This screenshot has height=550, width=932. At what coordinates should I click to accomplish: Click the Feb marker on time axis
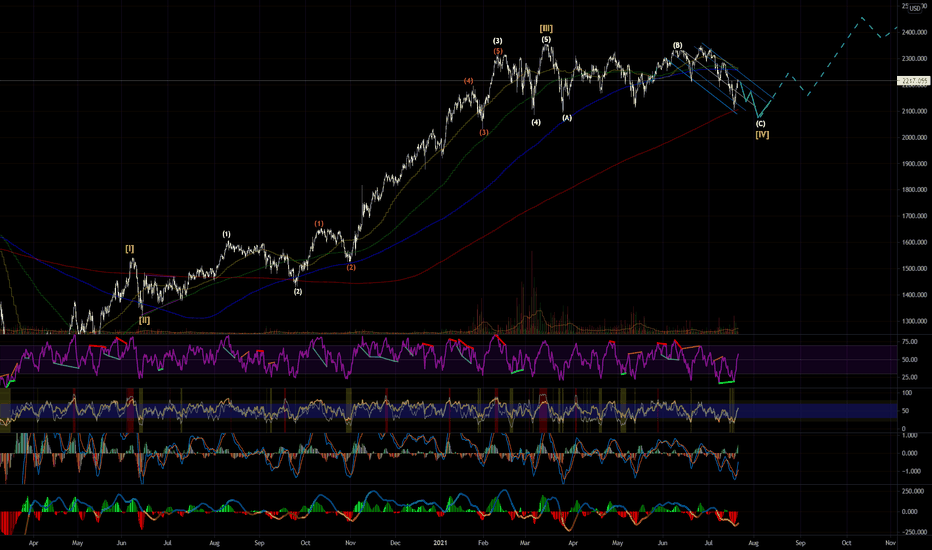tap(483, 542)
